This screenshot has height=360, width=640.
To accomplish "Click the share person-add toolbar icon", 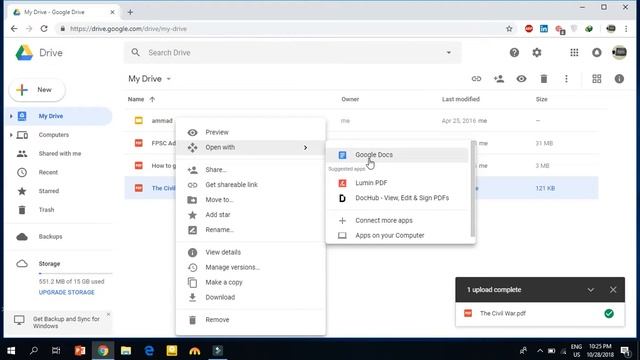I will tap(499, 79).
